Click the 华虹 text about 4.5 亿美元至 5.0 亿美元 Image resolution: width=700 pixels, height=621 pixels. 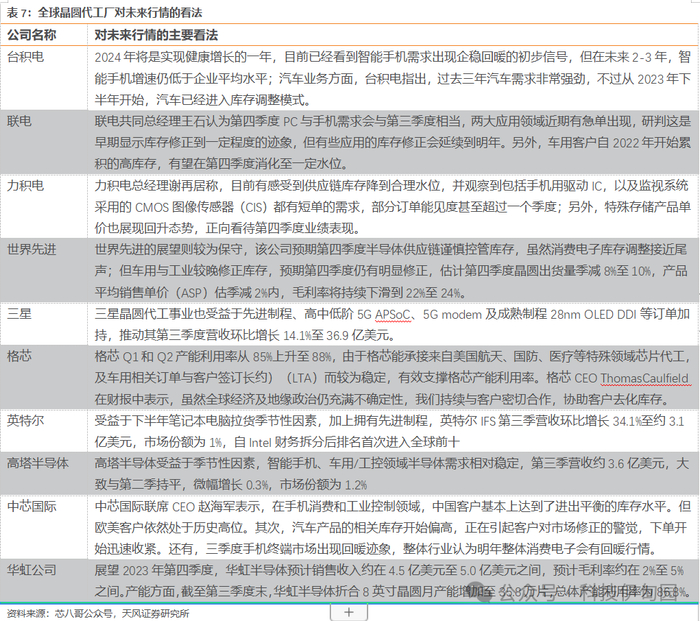[x=392, y=581]
